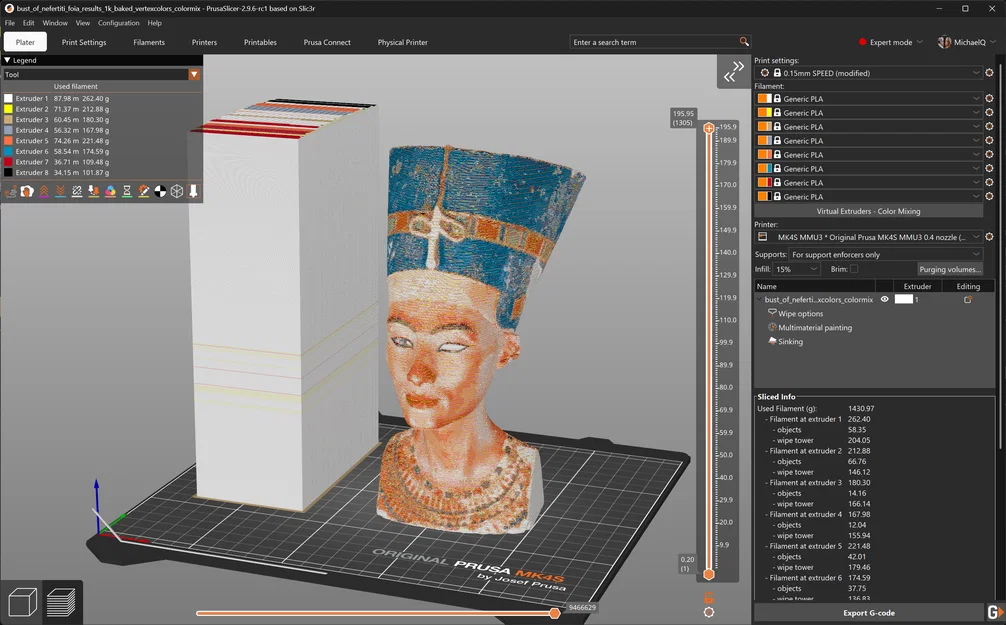The height and width of the screenshot is (625, 1006).
Task: Toggle shells cube icon in legend toolbar
Action: 177,191
